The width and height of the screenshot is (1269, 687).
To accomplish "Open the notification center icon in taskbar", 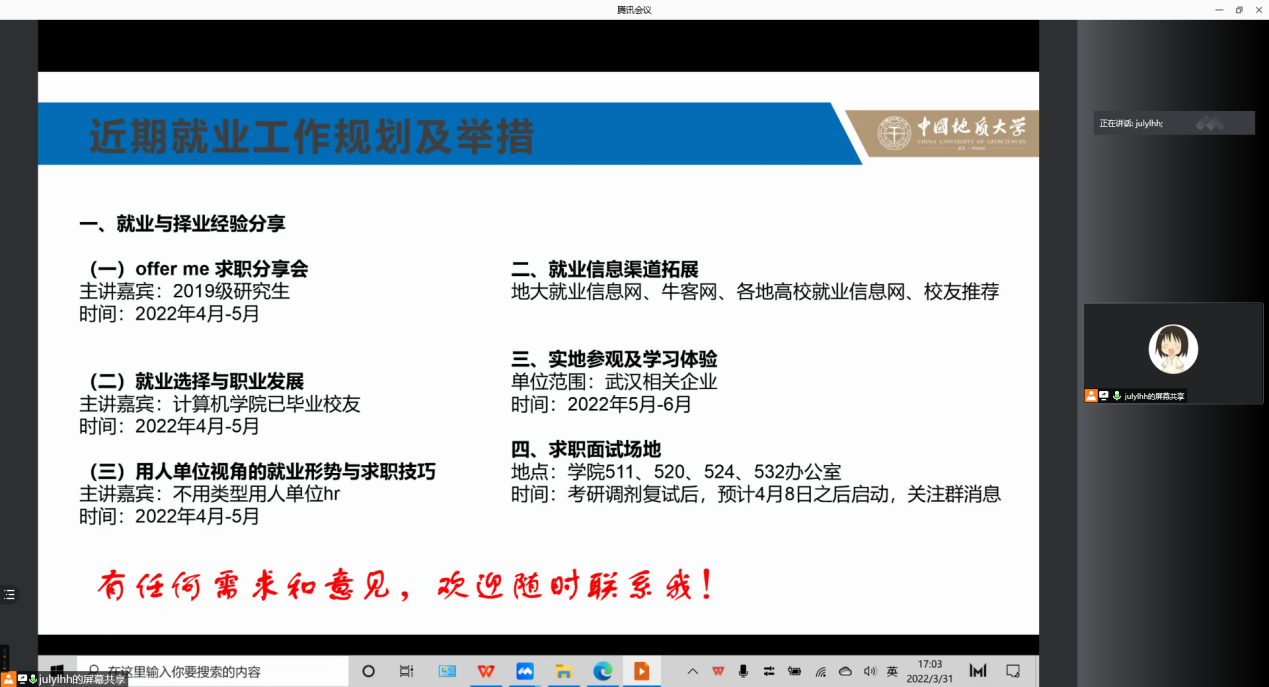I will click(1013, 671).
